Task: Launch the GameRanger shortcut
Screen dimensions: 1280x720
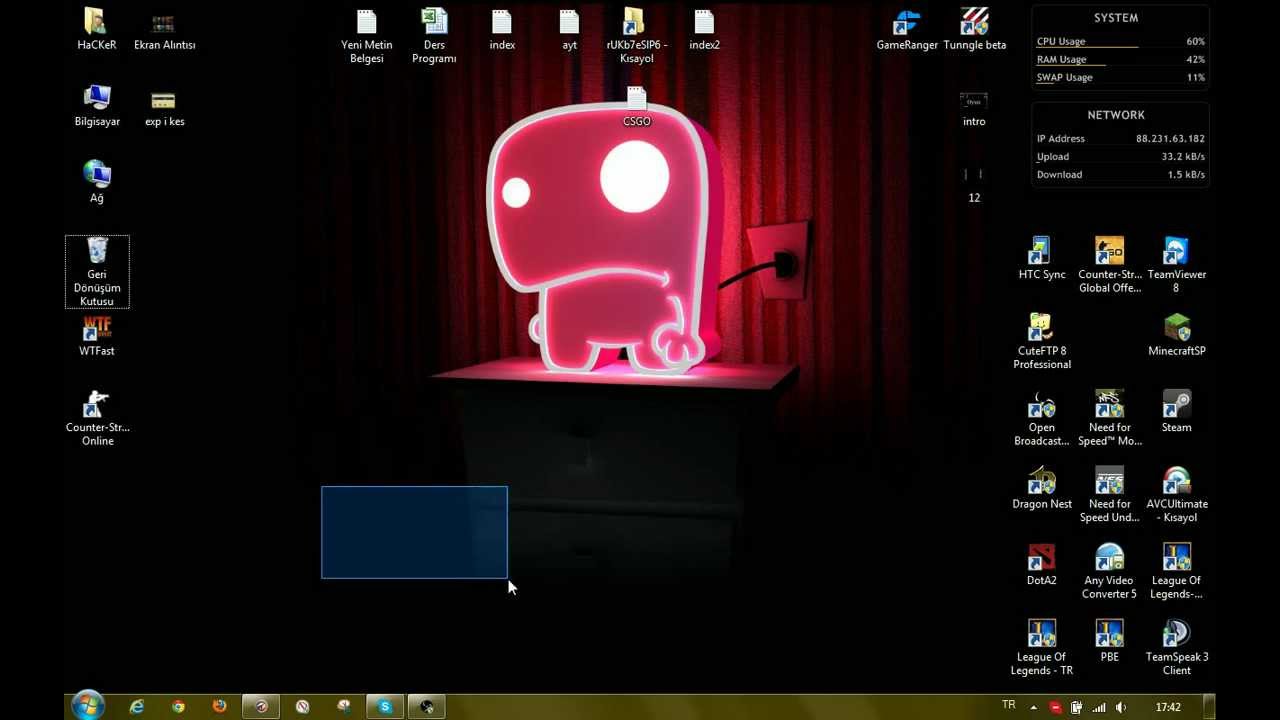Action: (907, 30)
